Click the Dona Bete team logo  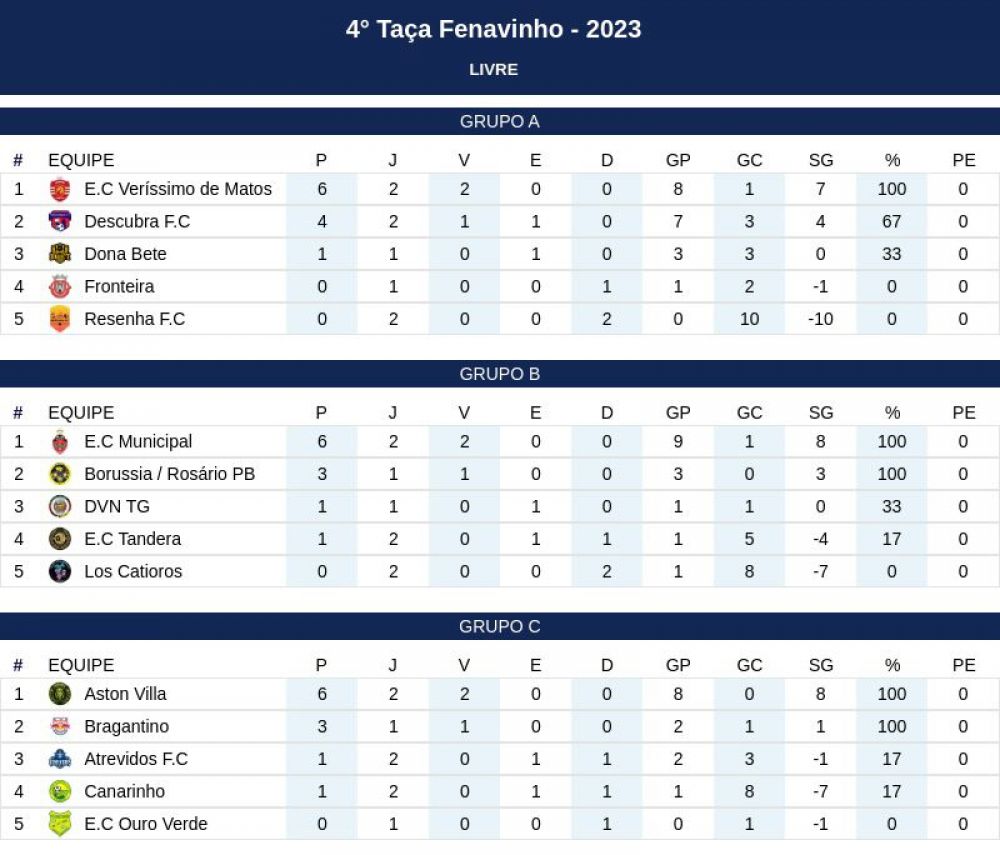pyautogui.click(x=59, y=254)
